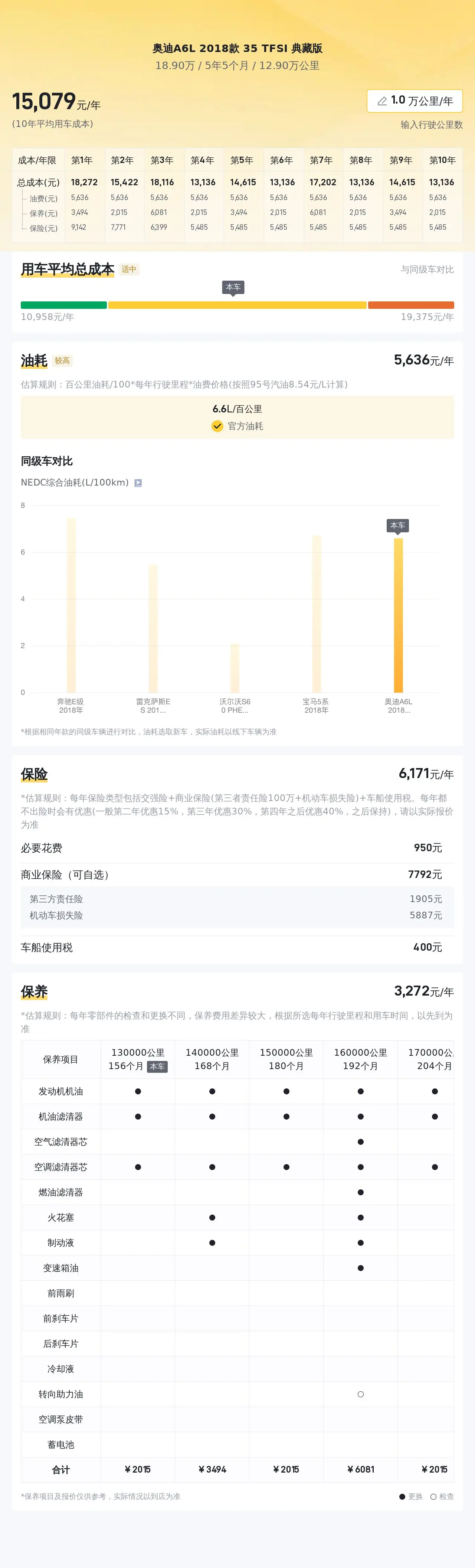Click the 沃尔沃S60 PHE bar in chart
This screenshot has width=475, height=1568.
coord(235,668)
